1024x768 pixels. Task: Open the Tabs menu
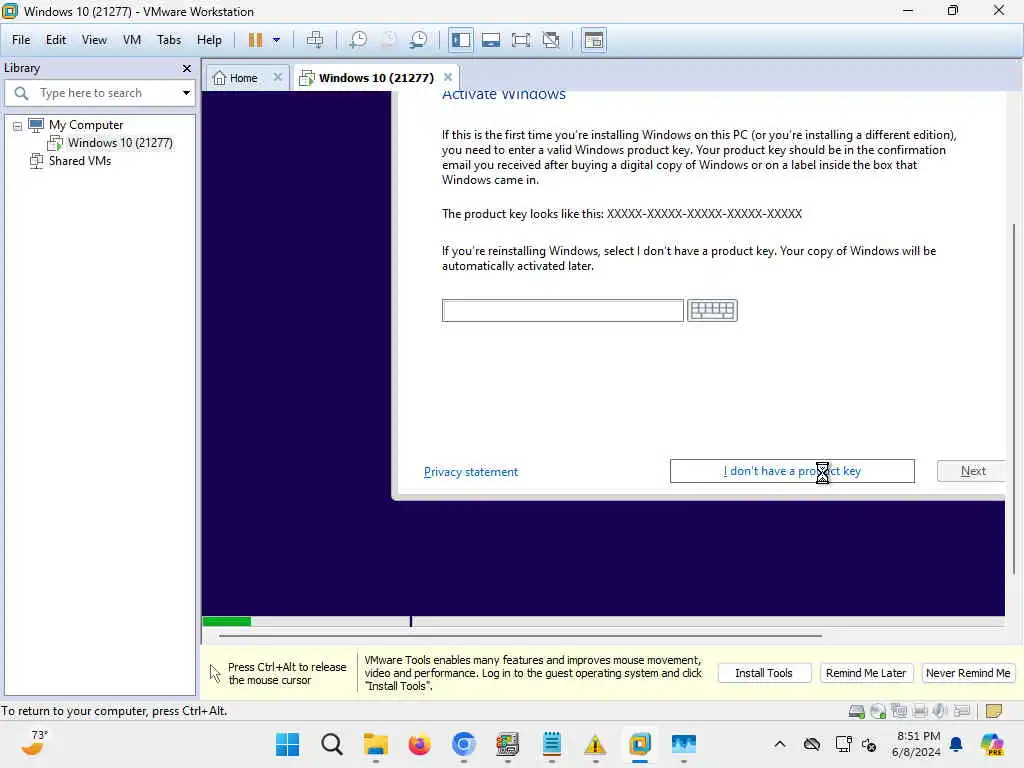pyautogui.click(x=168, y=40)
